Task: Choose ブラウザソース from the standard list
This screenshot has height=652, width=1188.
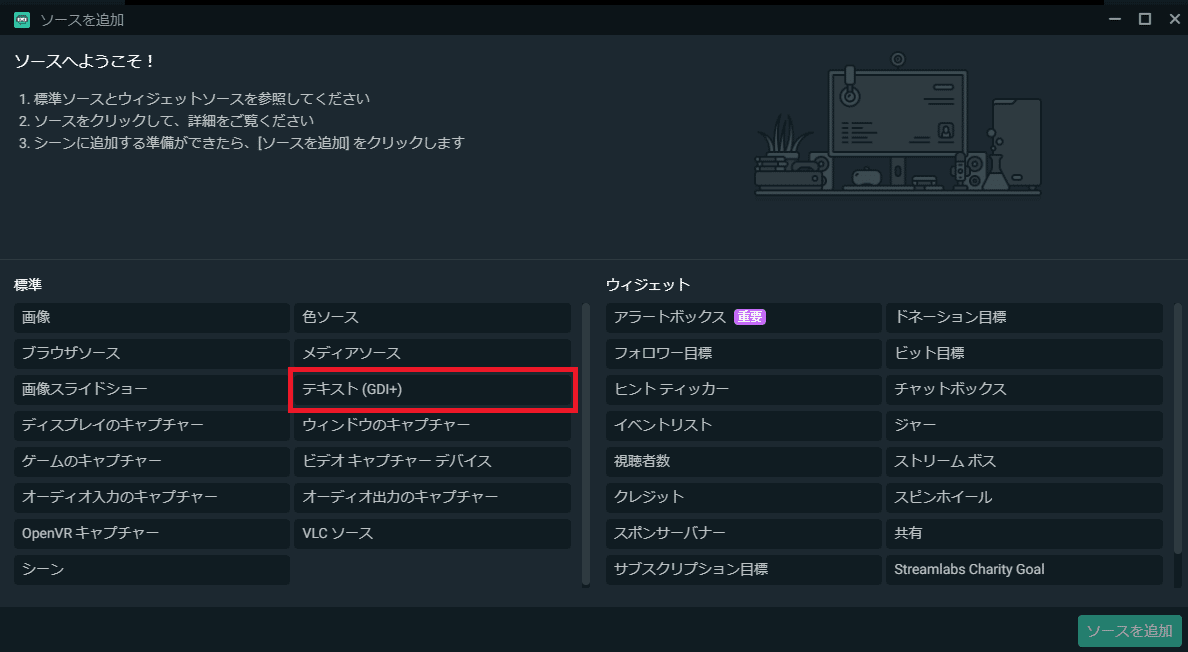Action: (152, 354)
